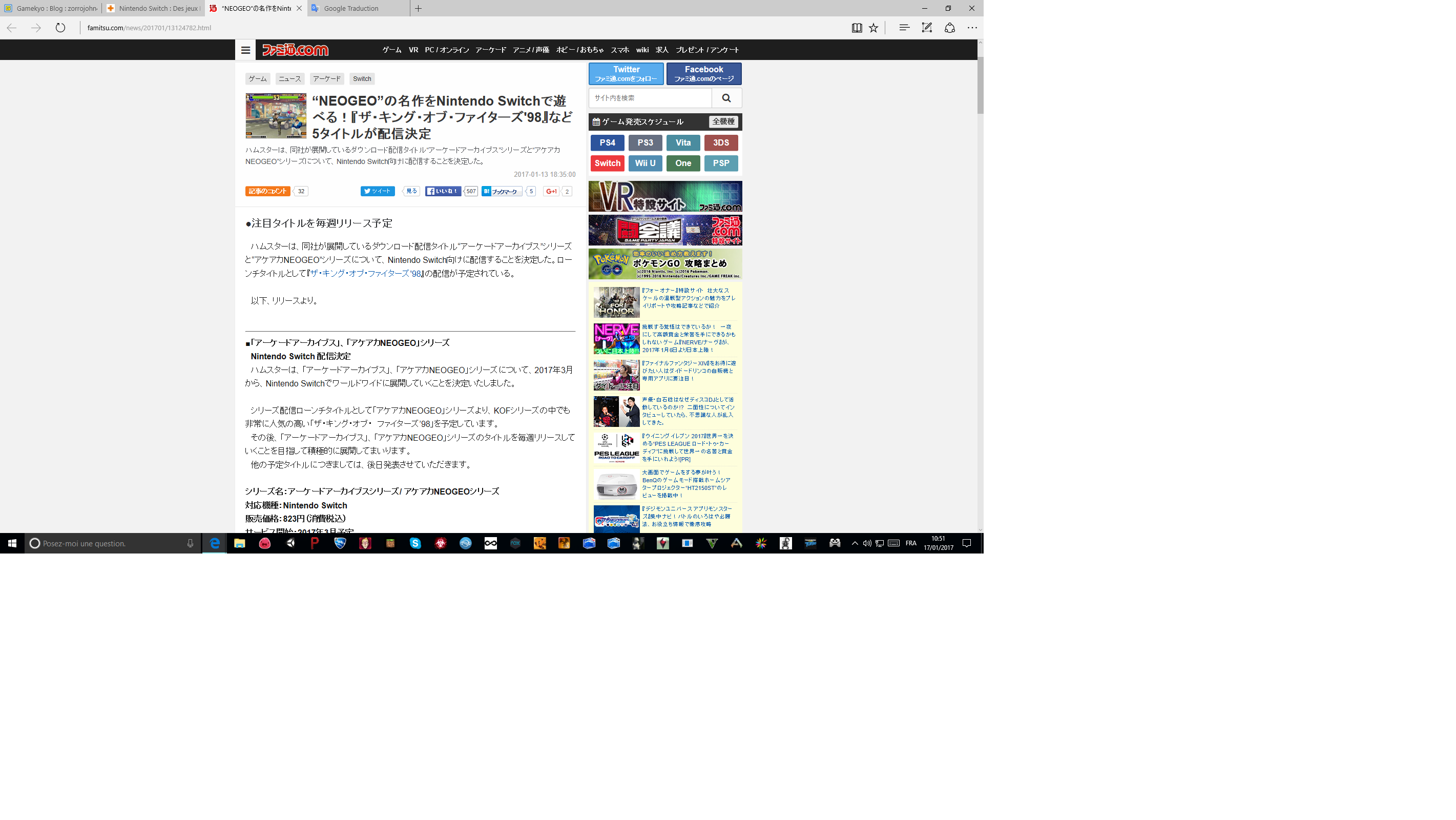Open a new browser tab

[418, 9]
